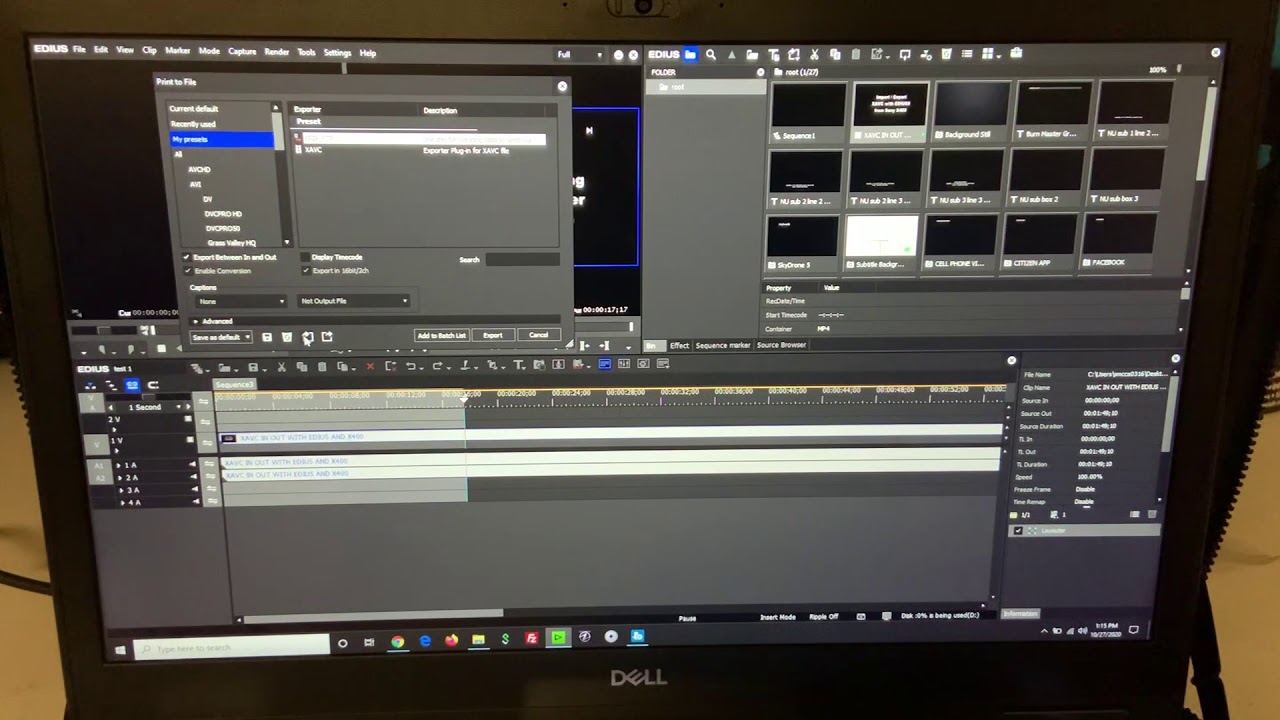1280x720 pixels.
Task: Click the Export button
Action: [493, 335]
